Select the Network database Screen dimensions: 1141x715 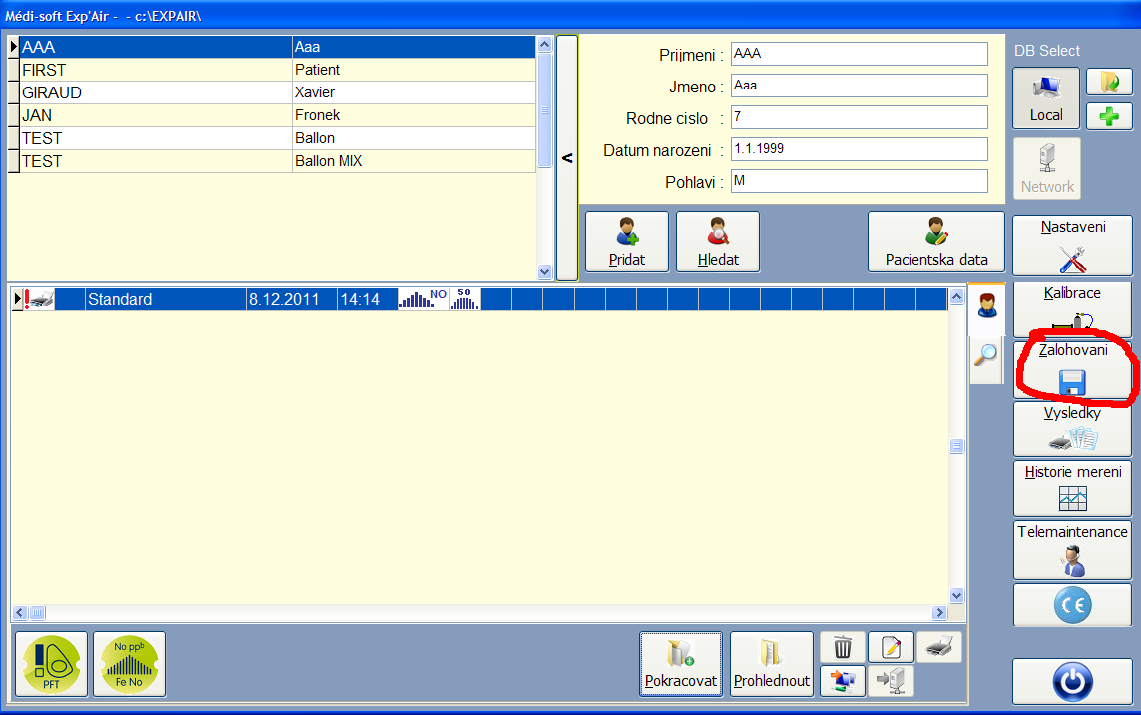click(1046, 168)
